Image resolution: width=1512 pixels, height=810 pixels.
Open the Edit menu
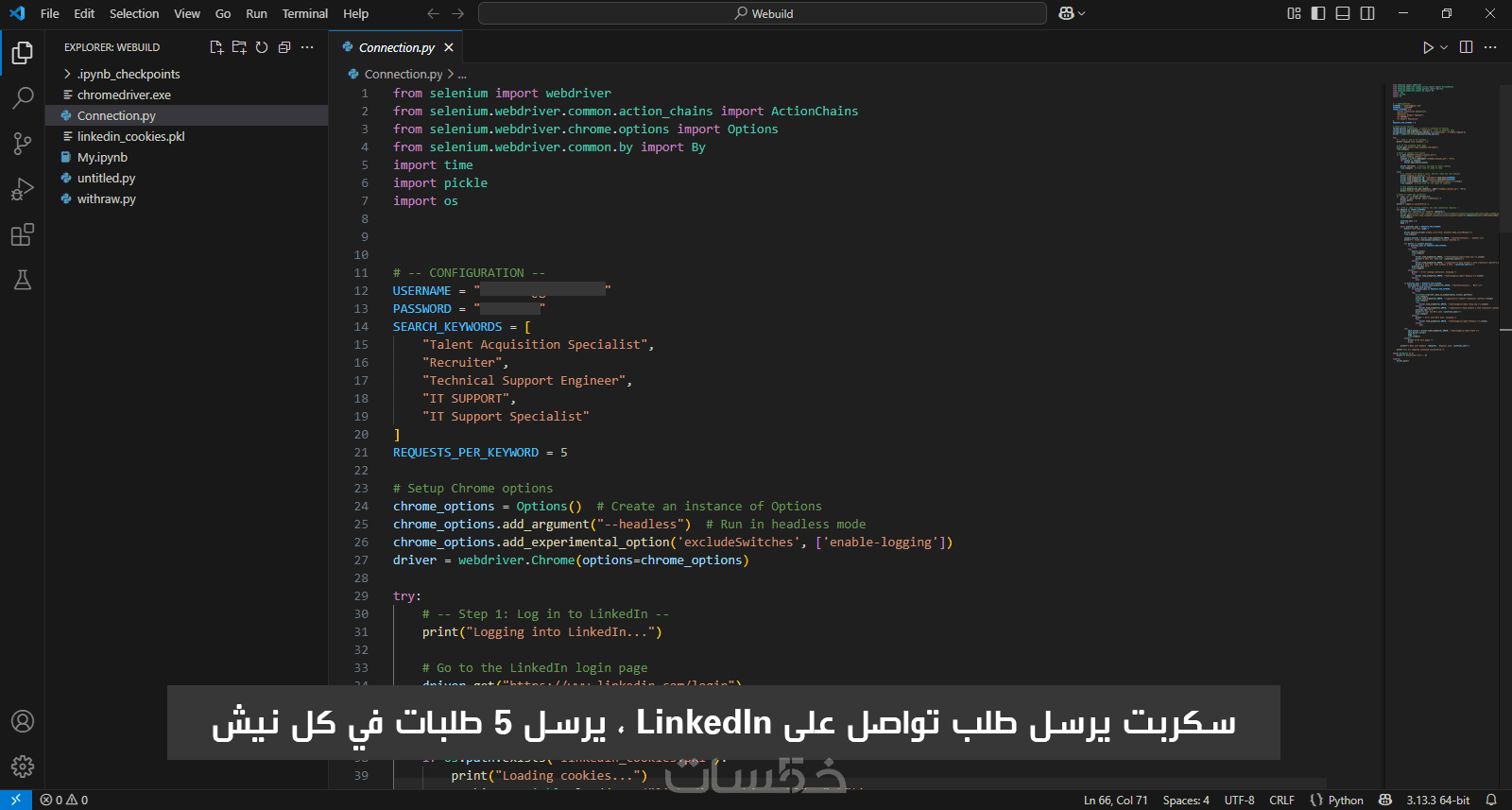point(84,13)
